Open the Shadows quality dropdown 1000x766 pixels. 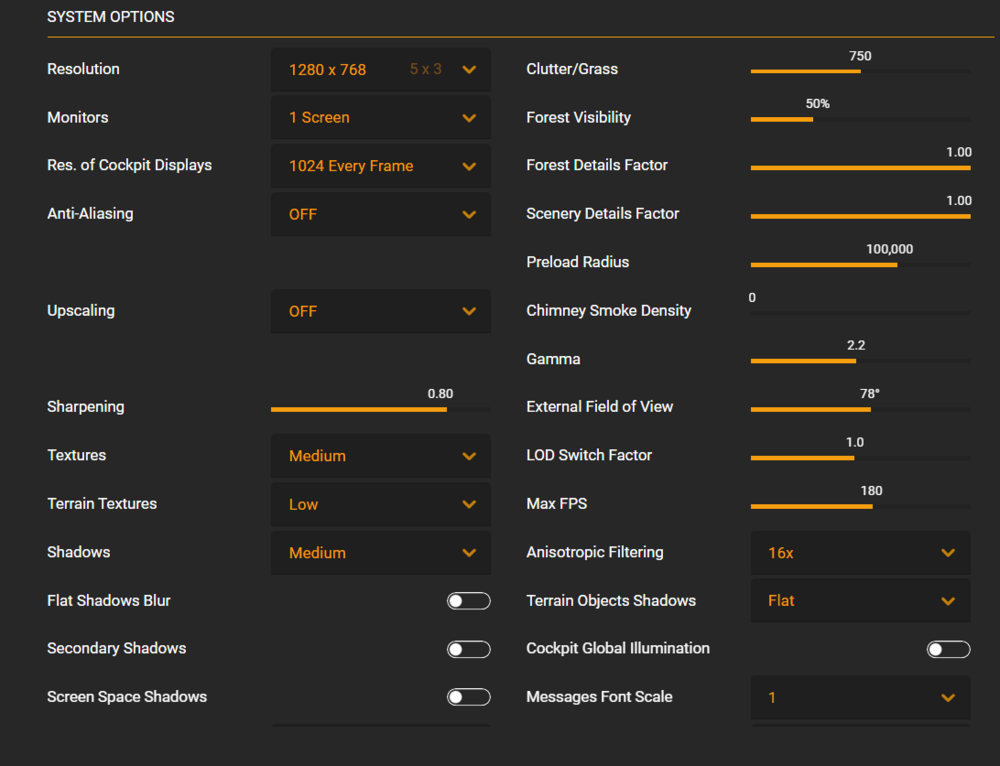coord(380,553)
